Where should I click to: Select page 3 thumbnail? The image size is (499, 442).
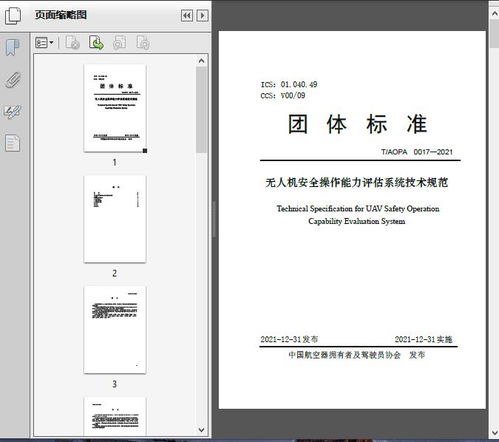coord(115,330)
